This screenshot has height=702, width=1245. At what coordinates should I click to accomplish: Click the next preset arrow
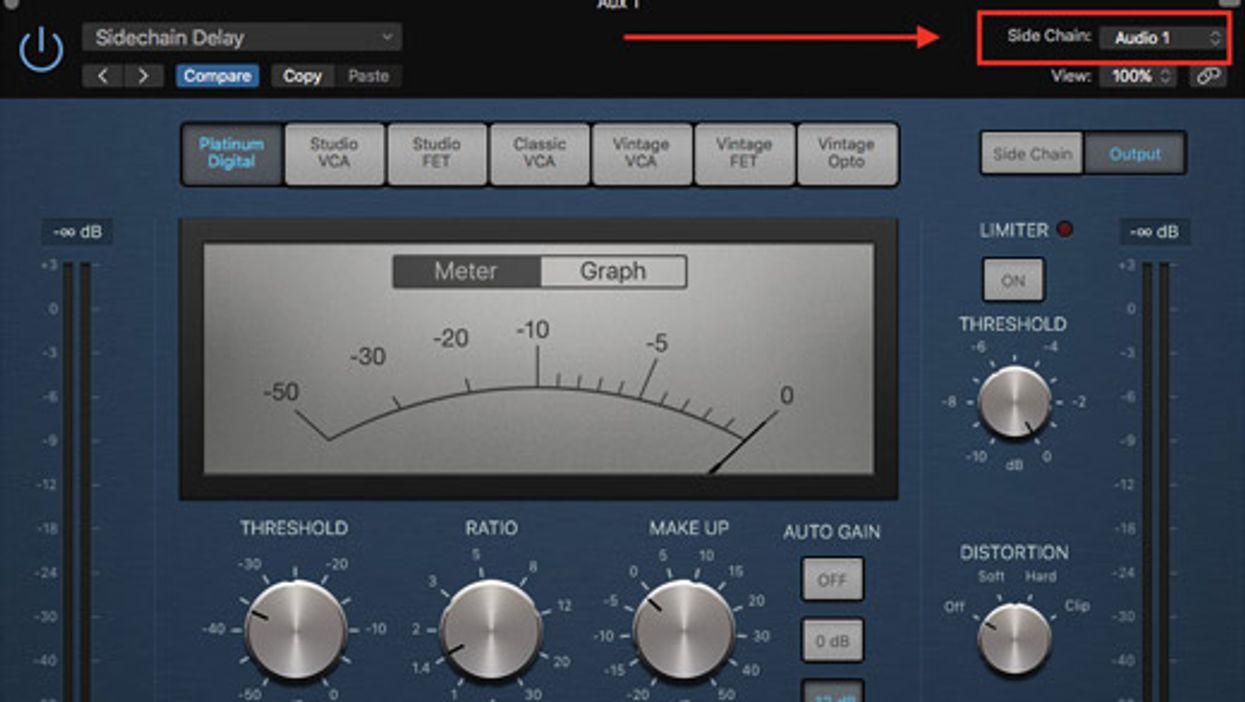coord(143,76)
